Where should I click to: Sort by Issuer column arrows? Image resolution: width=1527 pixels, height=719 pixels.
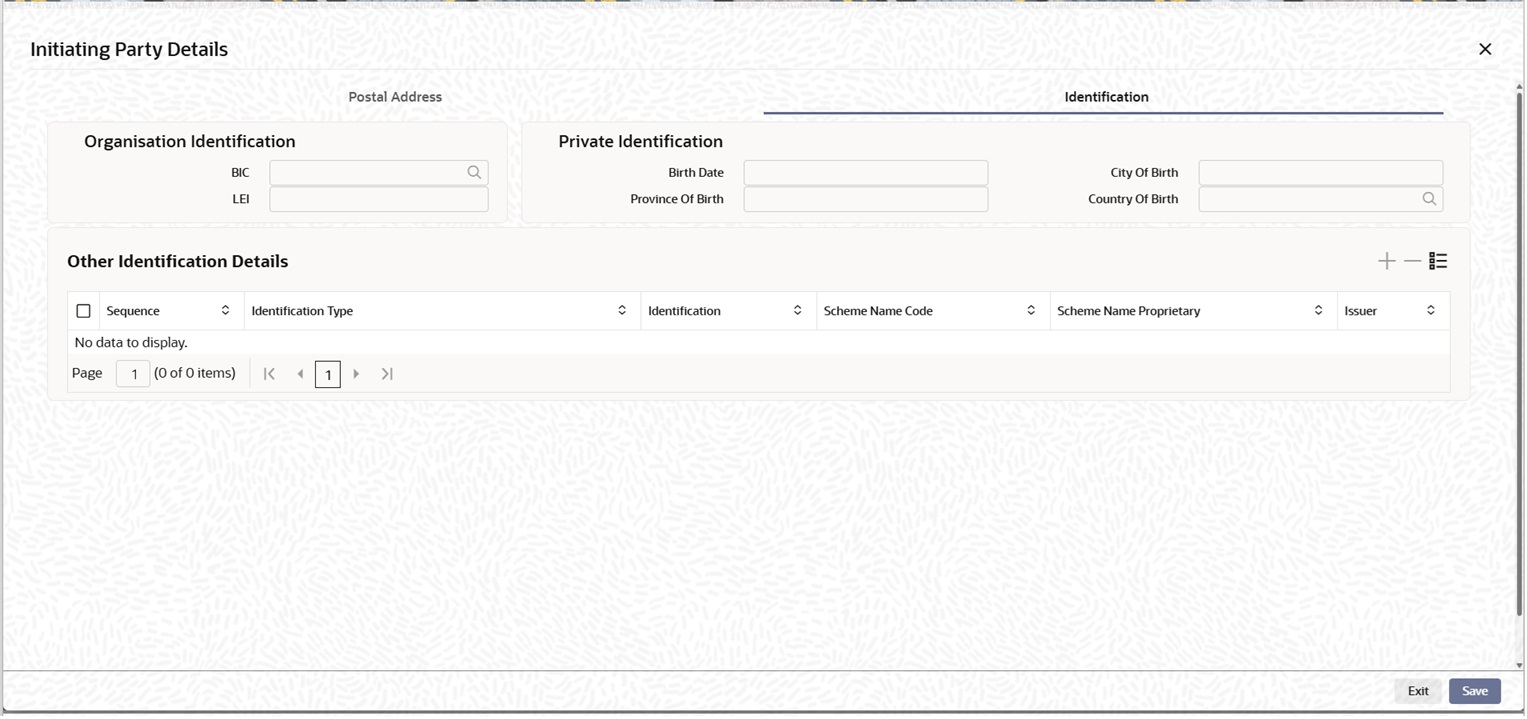point(1431,311)
